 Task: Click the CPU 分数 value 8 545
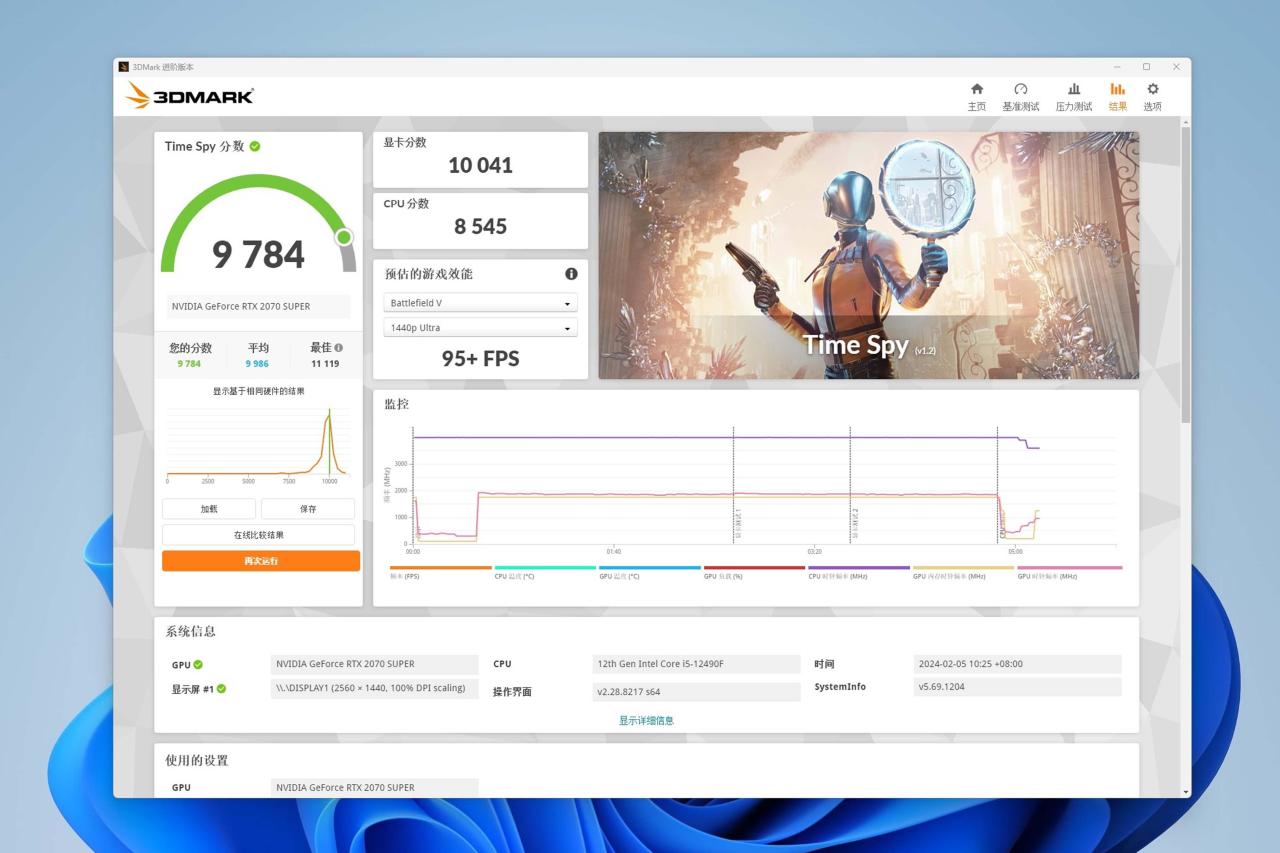tap(480, 227)
